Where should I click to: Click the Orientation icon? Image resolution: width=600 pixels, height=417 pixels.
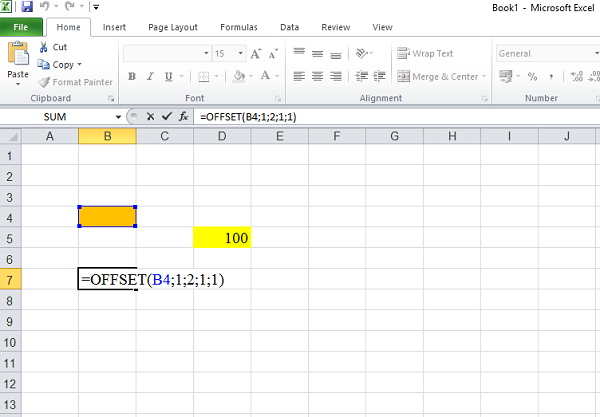pyautogui.click(x=362, y=53)
